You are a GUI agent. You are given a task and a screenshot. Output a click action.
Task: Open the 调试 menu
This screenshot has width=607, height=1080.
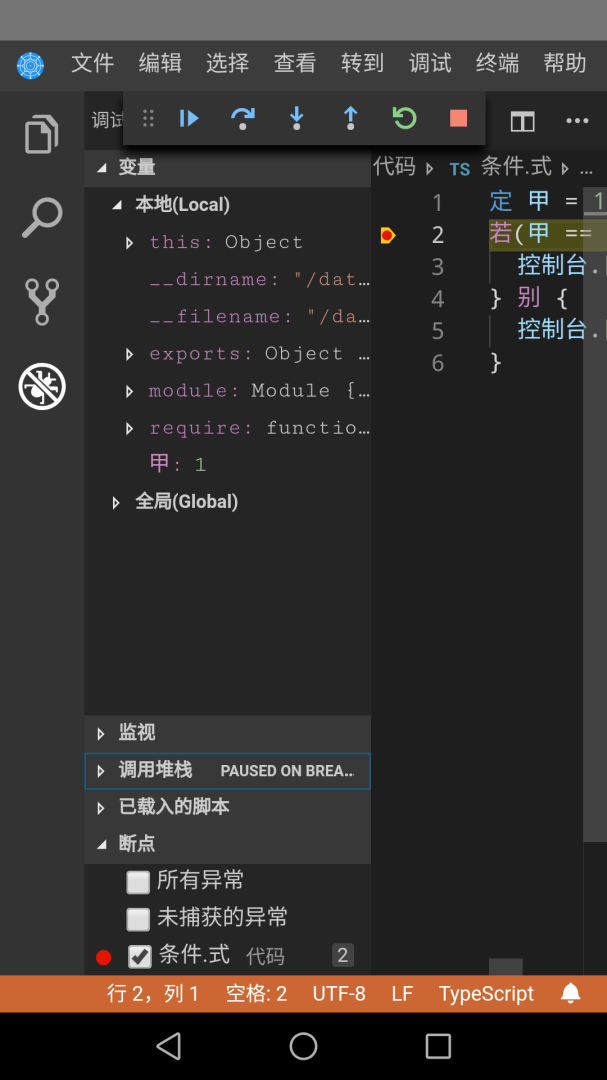[x=429, y=62]
